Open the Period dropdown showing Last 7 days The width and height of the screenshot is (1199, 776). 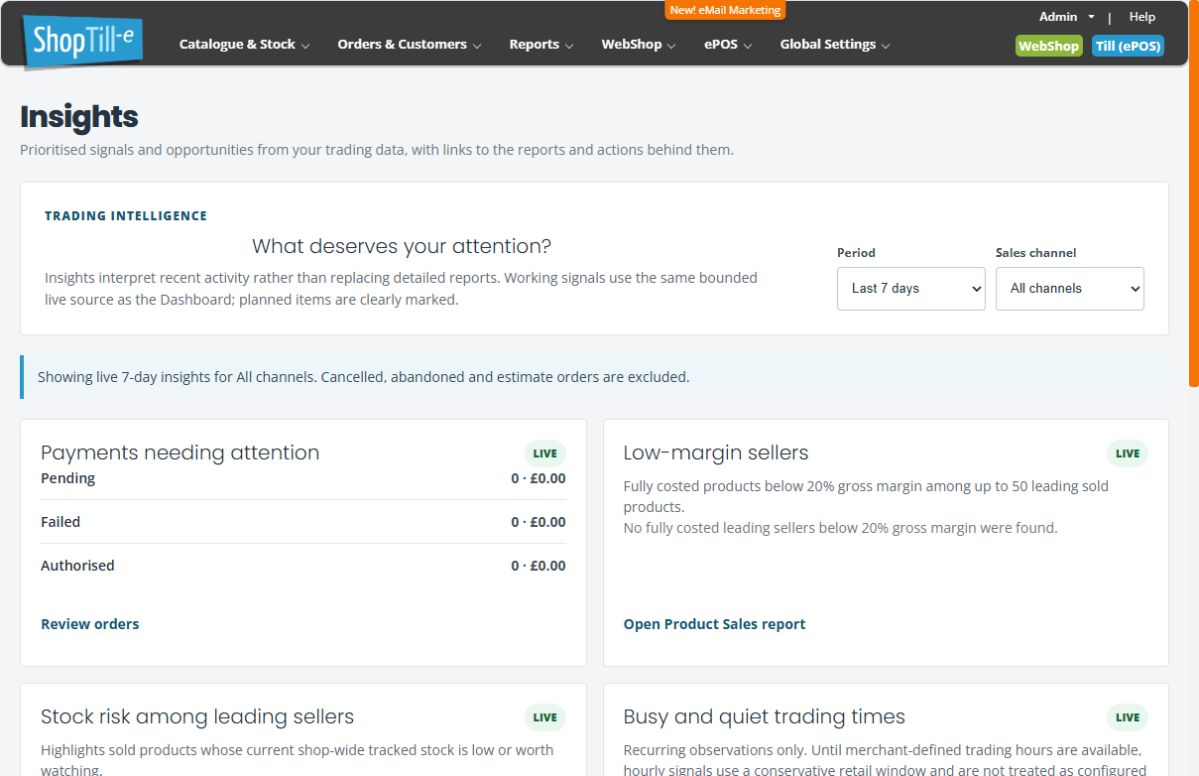point(911,288)
